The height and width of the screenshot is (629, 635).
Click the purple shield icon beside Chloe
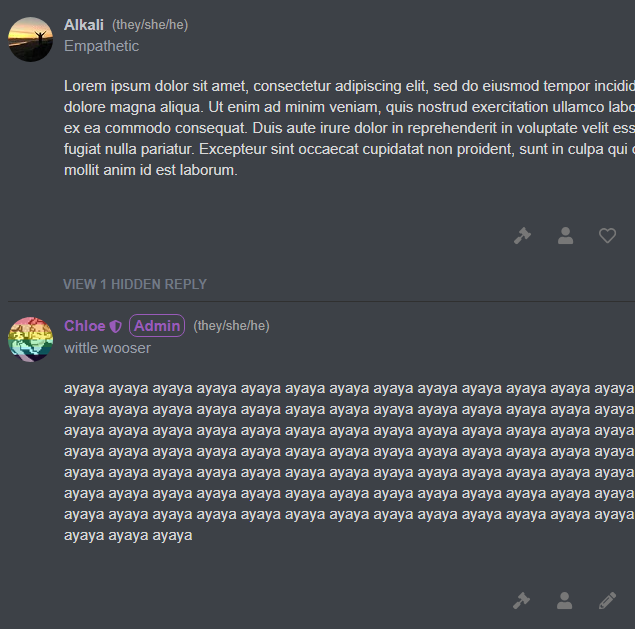116,326
